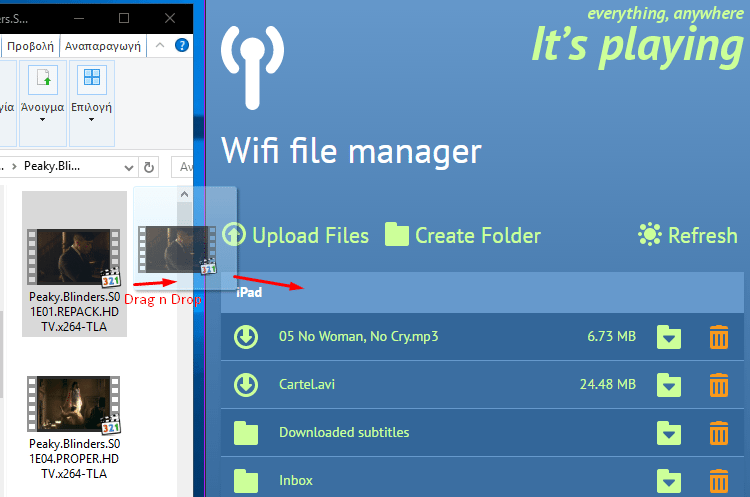750x497 pixels.
Task: Expand the Άνοιγμα dropdown arrow
Action: click(43, 120)
